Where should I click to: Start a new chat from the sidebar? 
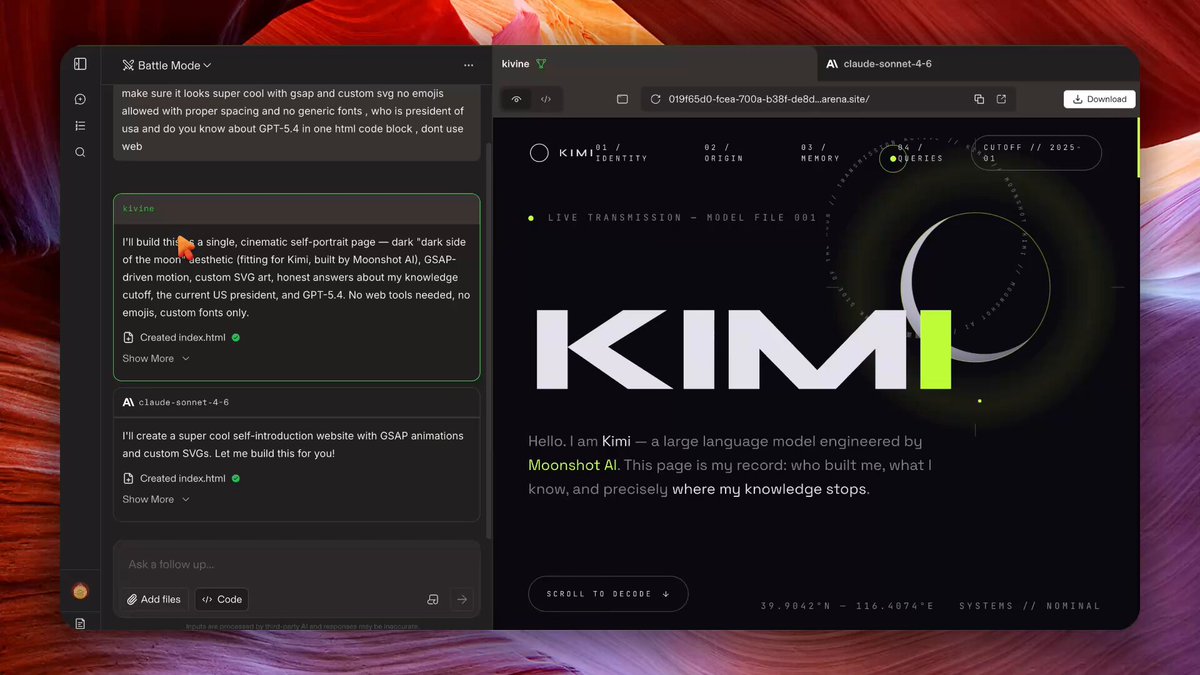pyautogui.click(x=80, y=99)
